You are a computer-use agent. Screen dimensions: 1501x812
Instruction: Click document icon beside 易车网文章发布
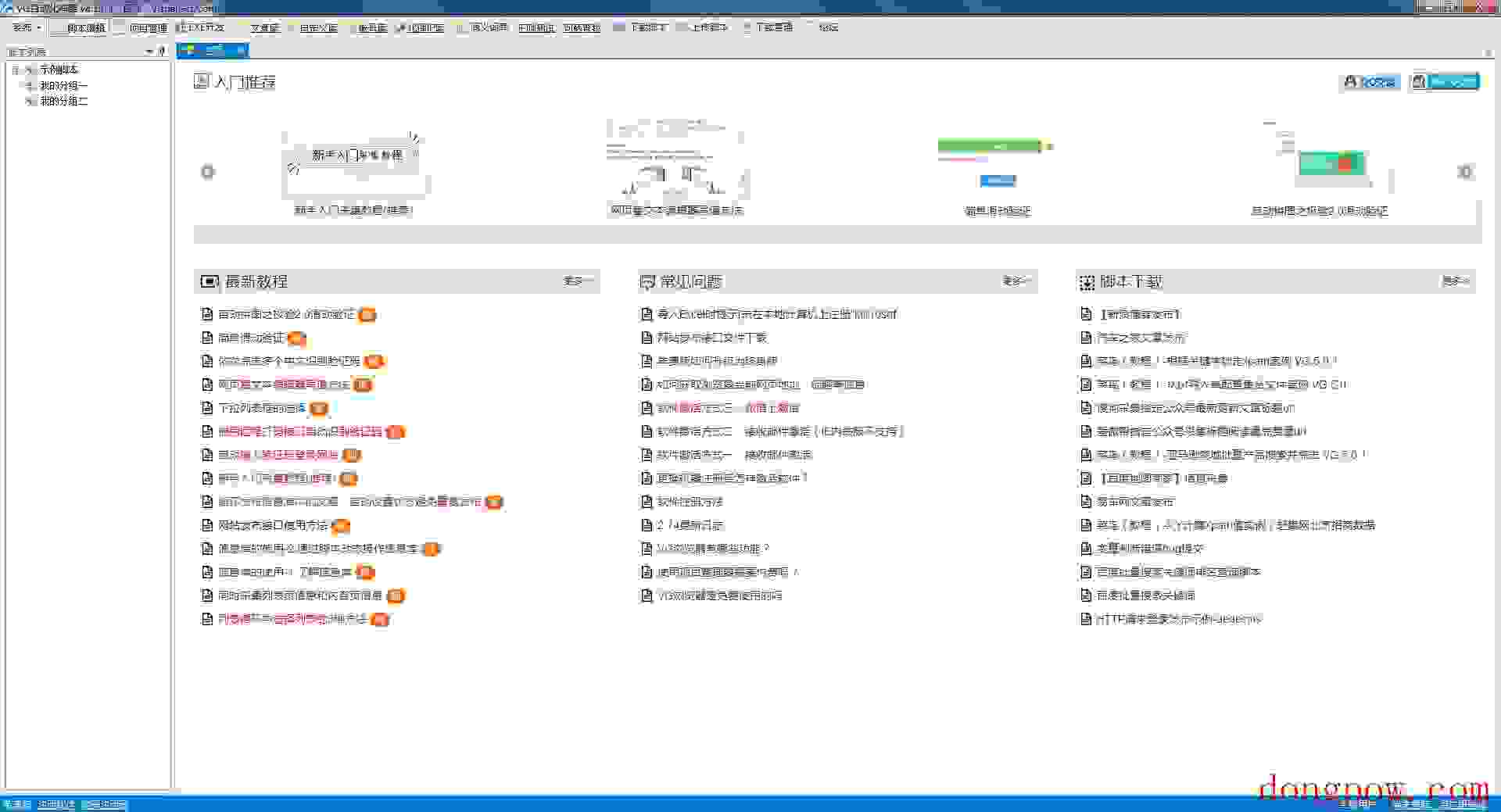click(1086, 502)
